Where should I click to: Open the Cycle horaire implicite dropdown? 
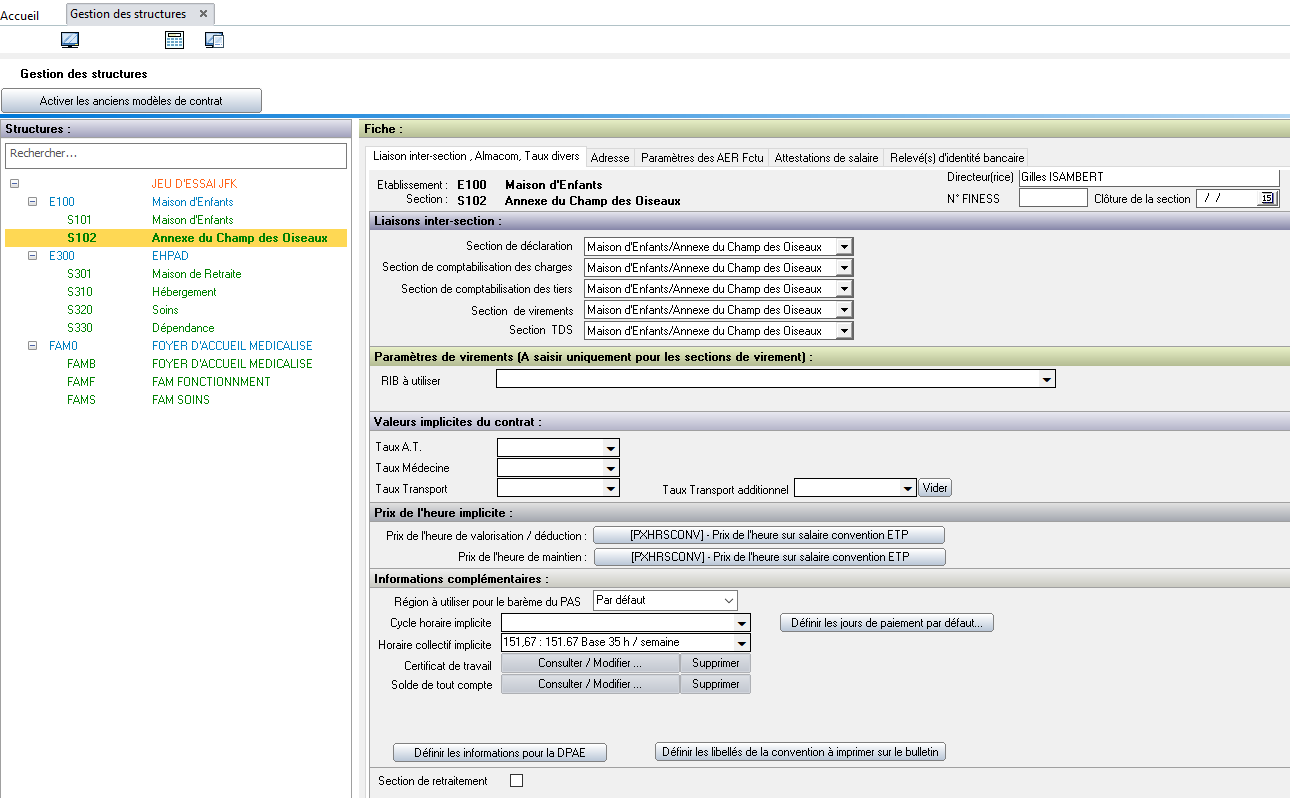[742, 623]
